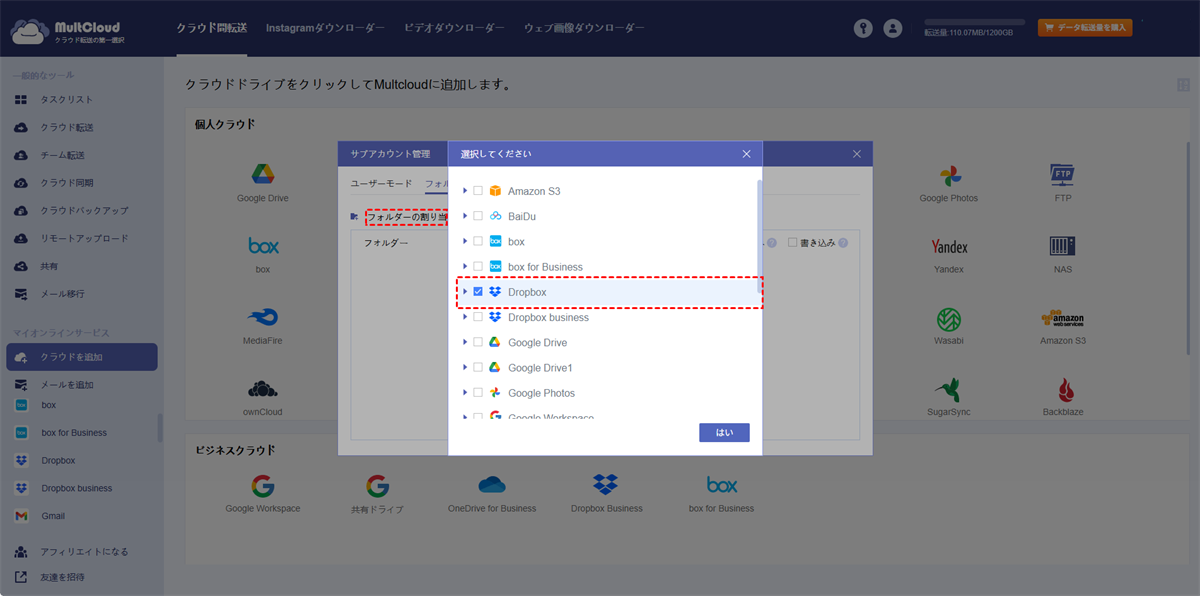The image size is (1200, 596).
Task: Expand the Dropbox business tree node
Action: click(x=464, y=317)
